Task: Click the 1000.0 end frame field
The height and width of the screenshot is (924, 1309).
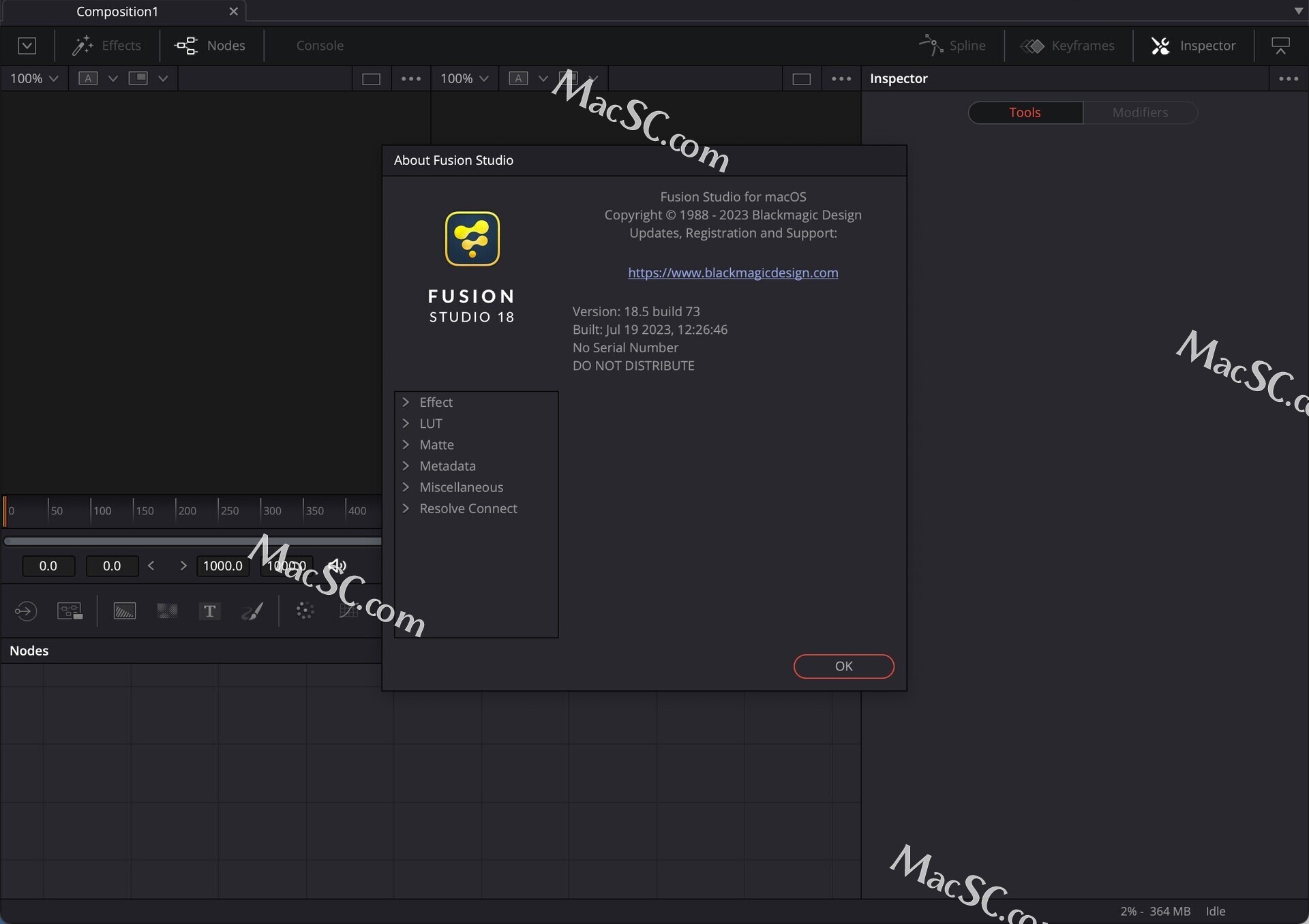Action: click(x=223, y=566)
